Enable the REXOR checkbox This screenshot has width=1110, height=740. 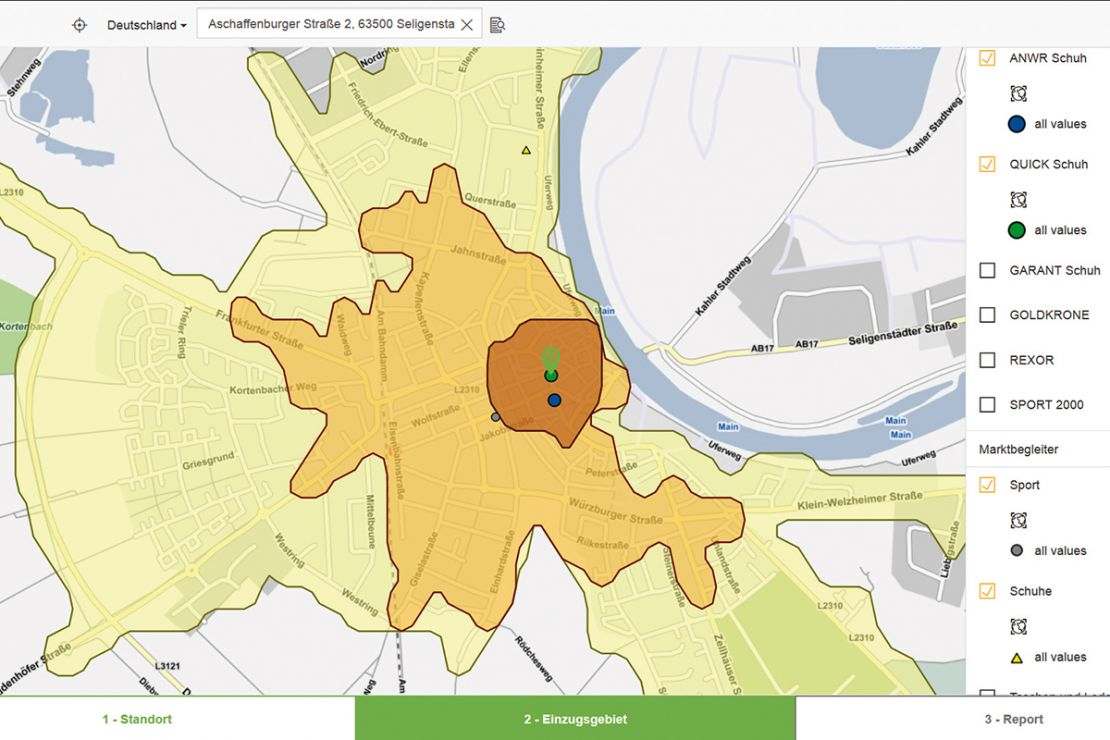(987, 360)
